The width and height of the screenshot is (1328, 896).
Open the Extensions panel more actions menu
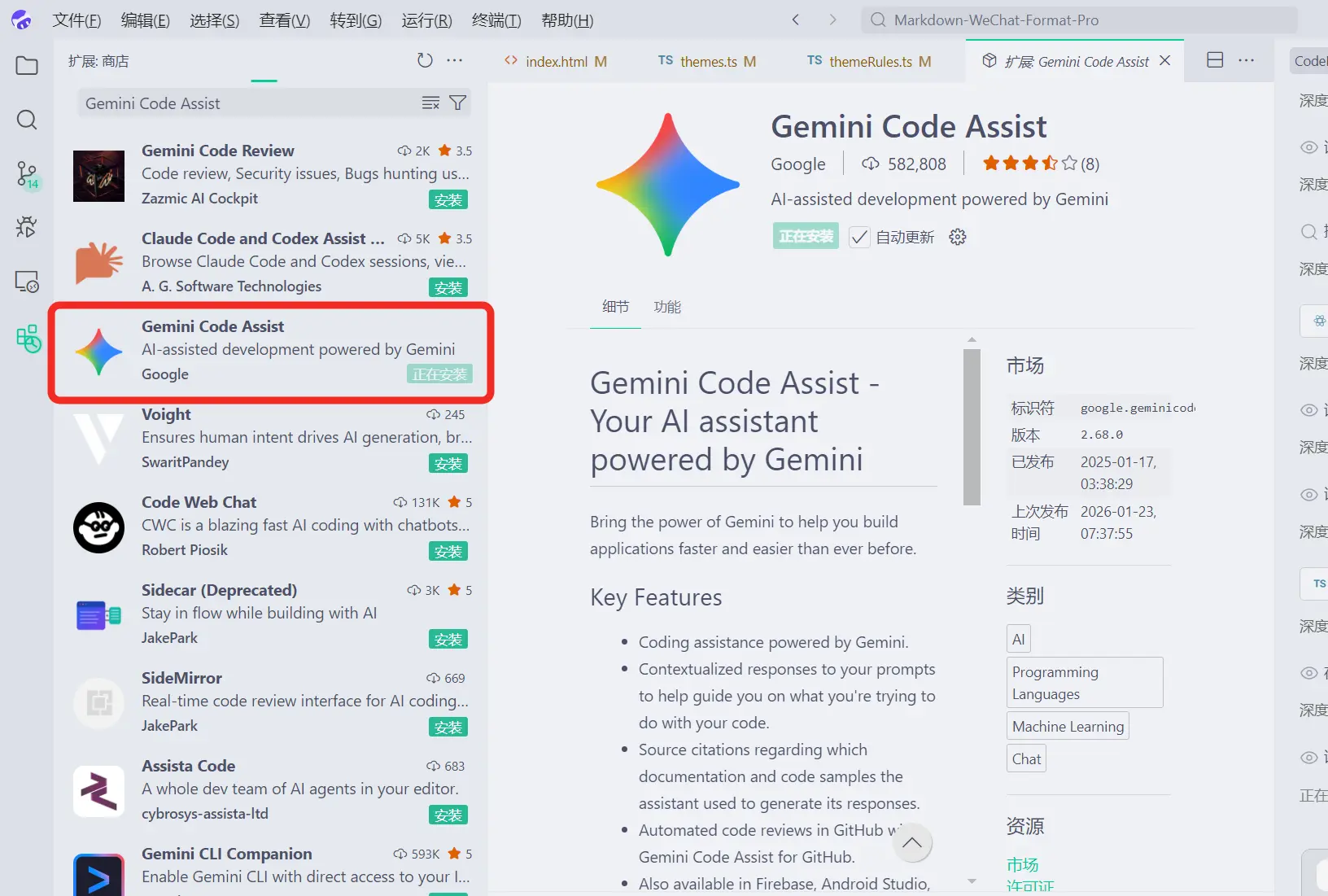tap(454, 60)
